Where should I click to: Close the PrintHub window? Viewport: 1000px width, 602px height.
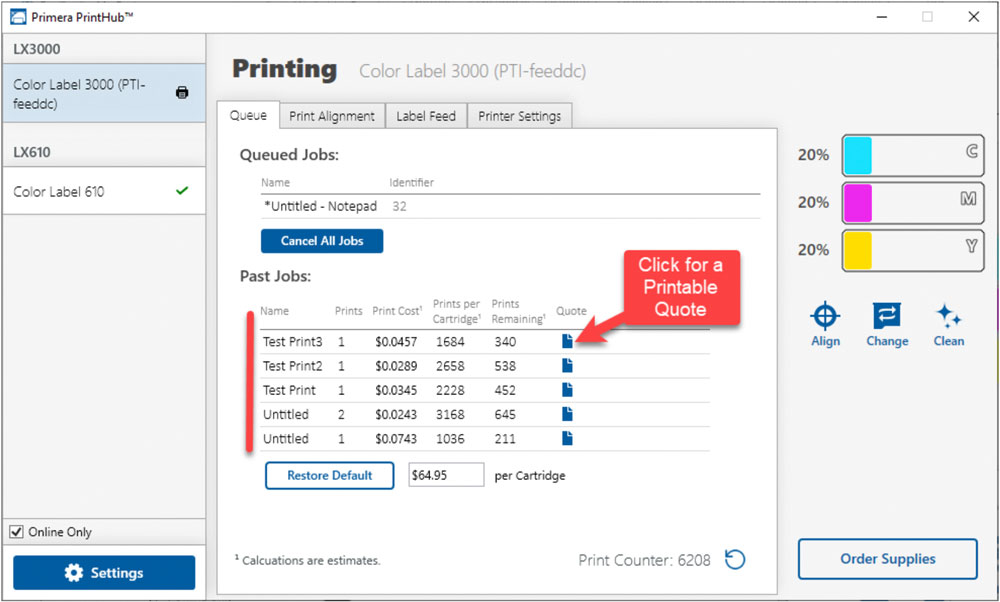coord(974,17)
